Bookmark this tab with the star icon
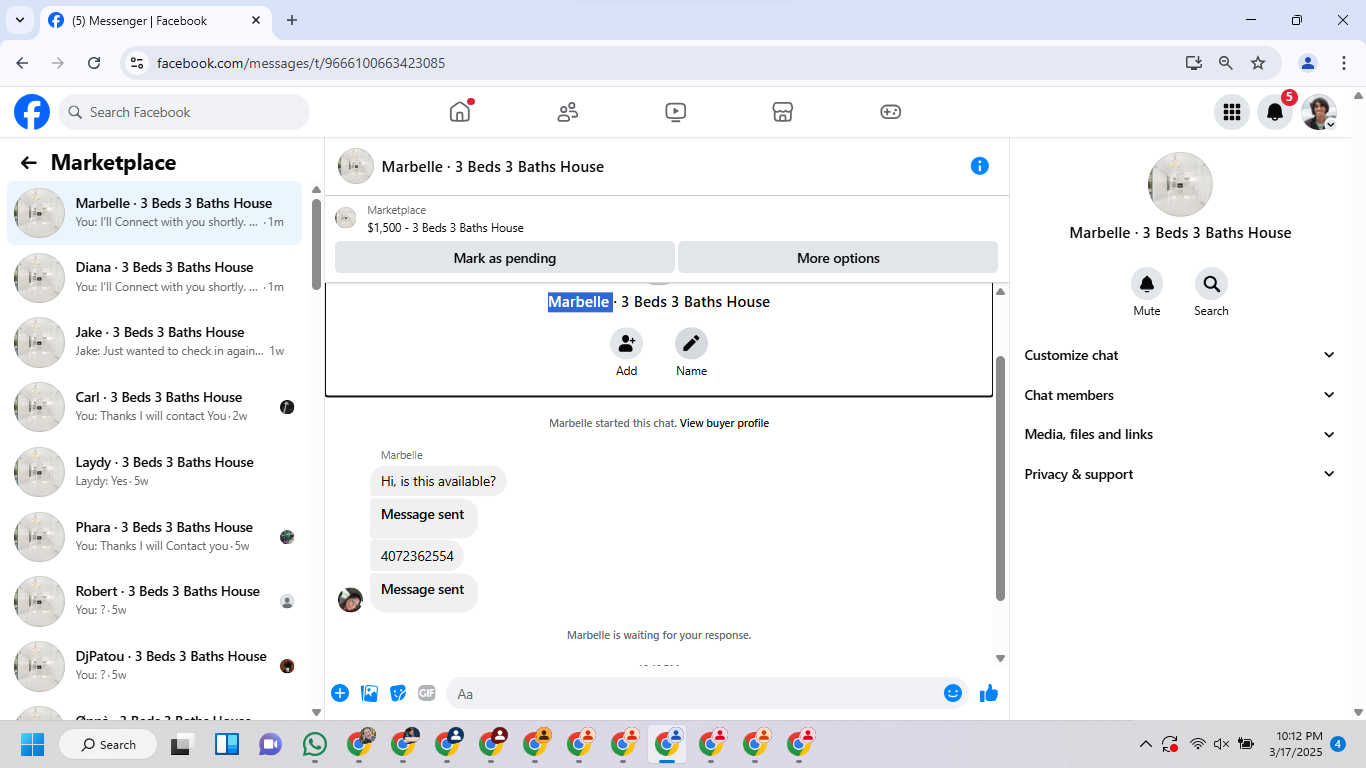Screen dimensions: 1366x768 click(x=1258, y=63)
